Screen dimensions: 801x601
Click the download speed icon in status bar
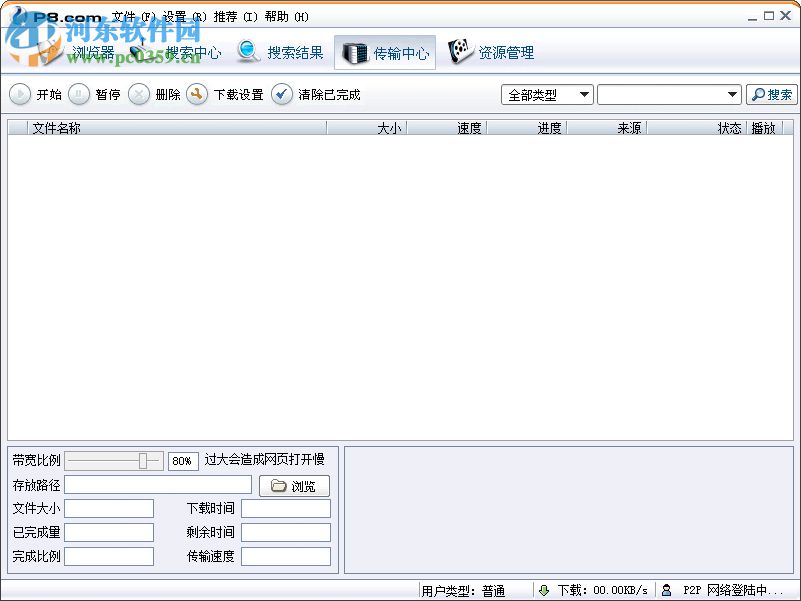(542, 590)
